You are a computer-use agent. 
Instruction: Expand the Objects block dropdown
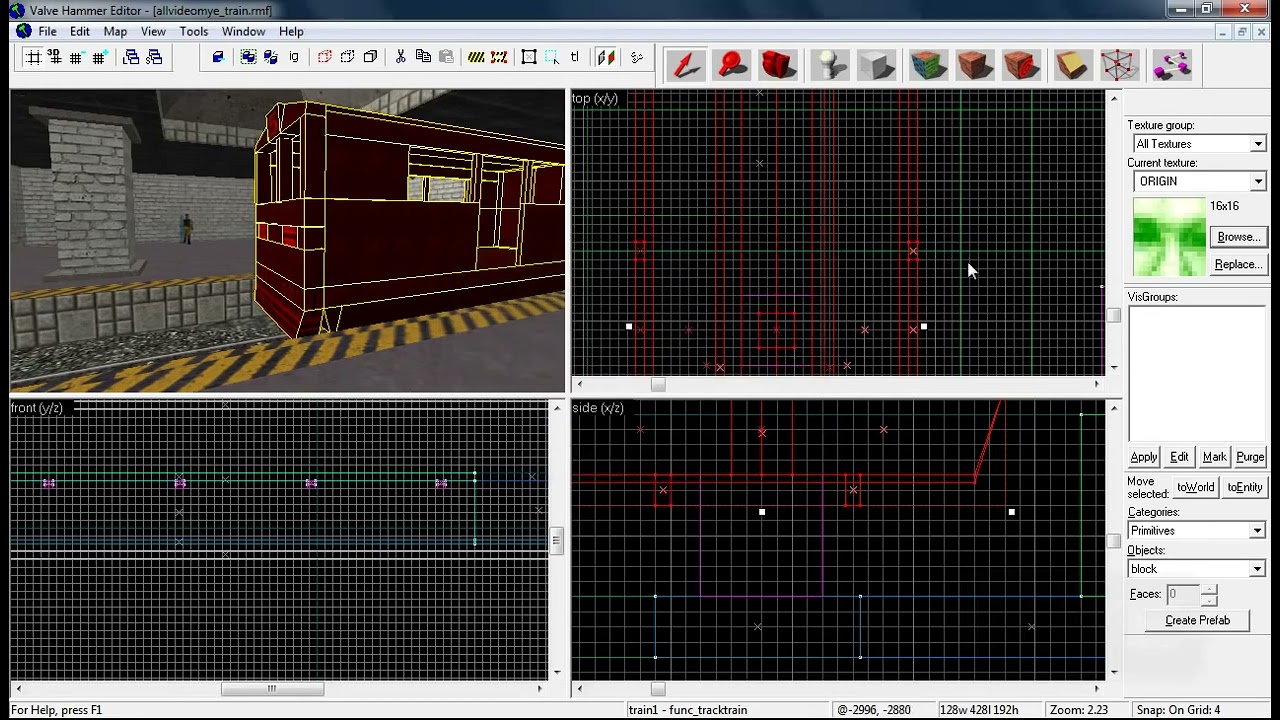[x=1257, y=569]
